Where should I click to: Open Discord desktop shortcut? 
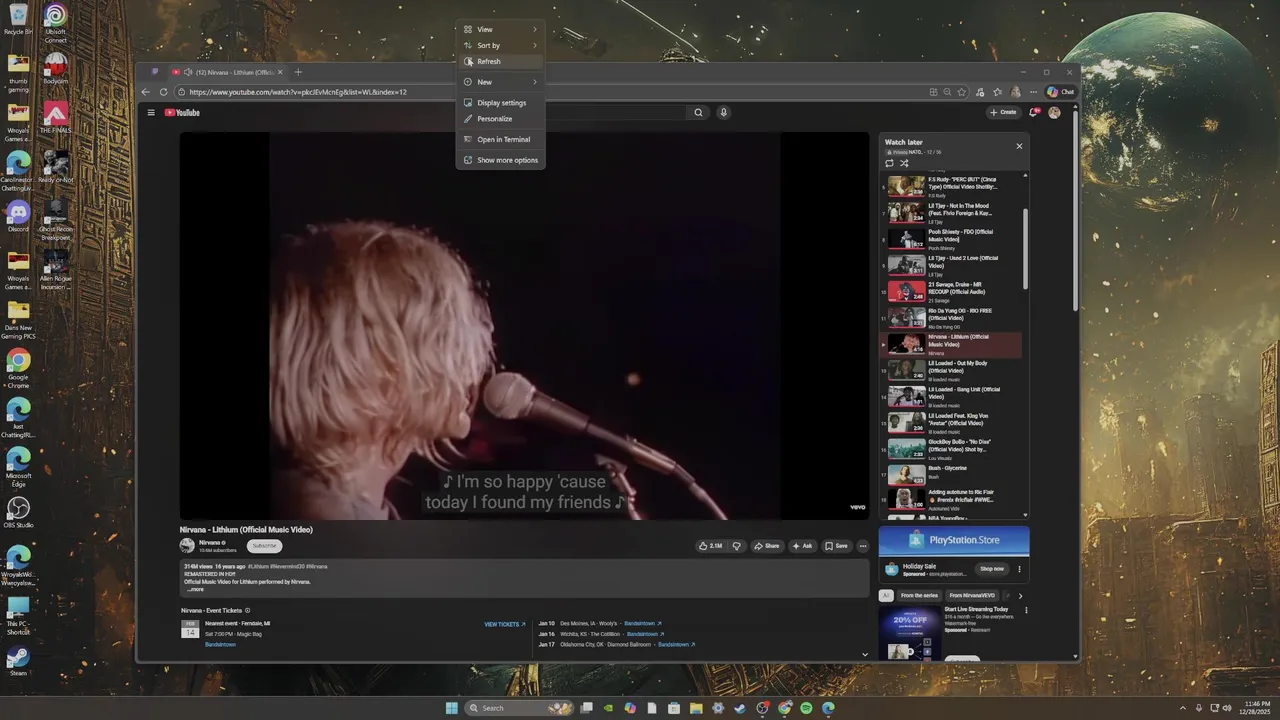click(18, 216)
